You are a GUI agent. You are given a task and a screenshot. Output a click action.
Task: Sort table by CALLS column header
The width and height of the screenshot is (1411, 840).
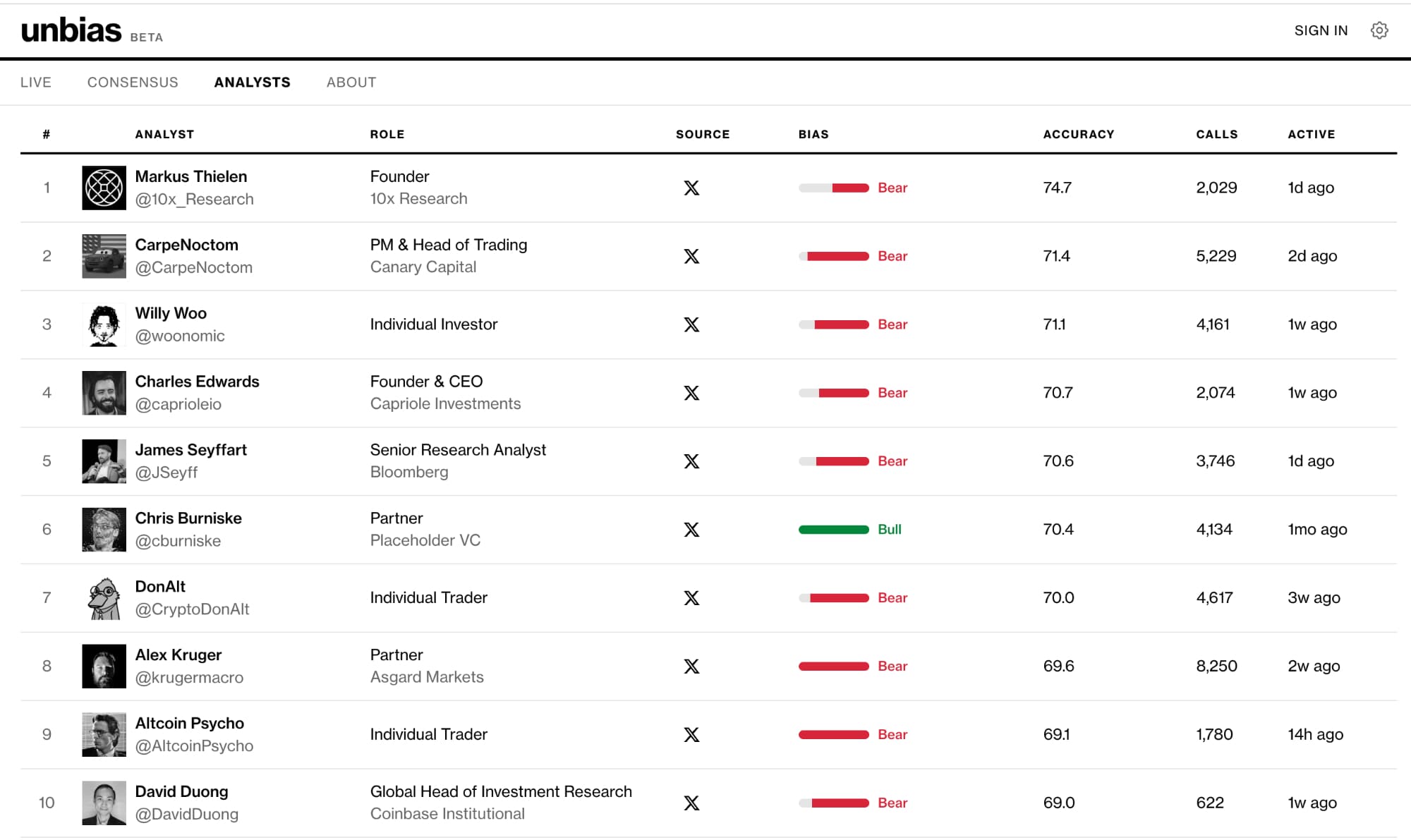coord(1216,134)
